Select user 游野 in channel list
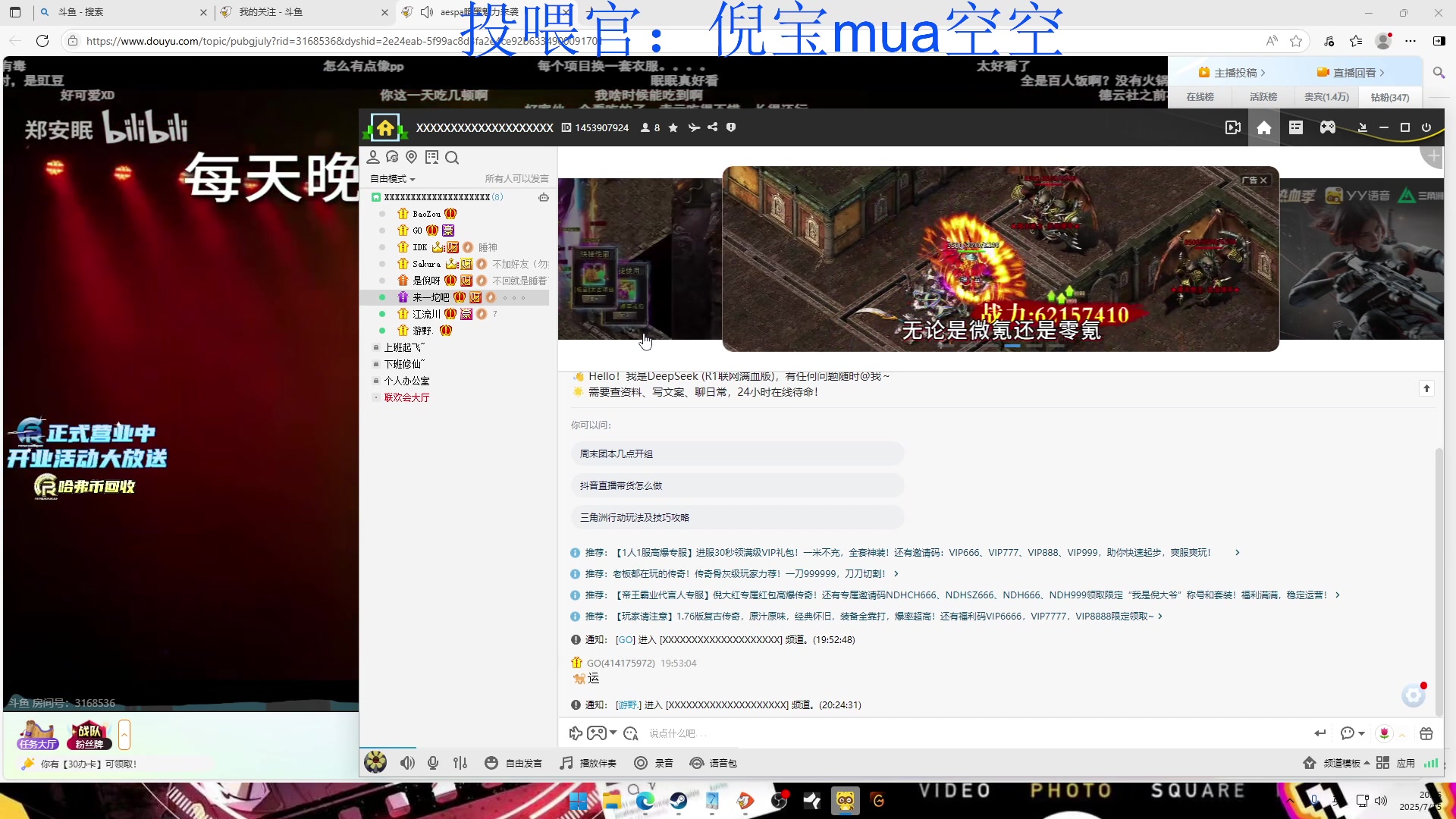1456x819 pixels. [x=422, y=331]
